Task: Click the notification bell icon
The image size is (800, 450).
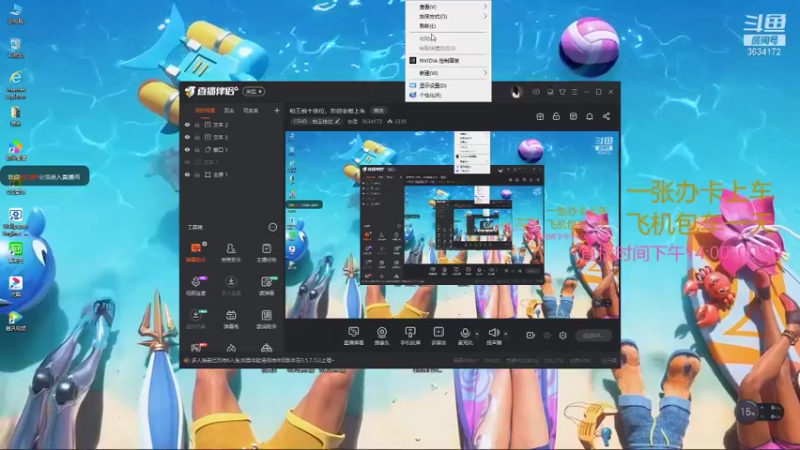Action: click(x=589, y=116)
